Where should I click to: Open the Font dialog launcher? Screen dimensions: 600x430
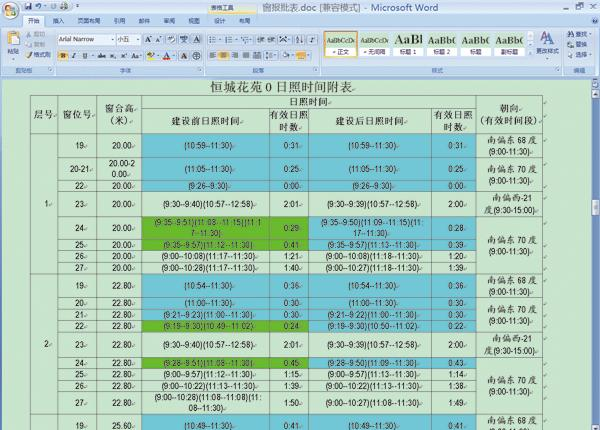coord(200,70)
